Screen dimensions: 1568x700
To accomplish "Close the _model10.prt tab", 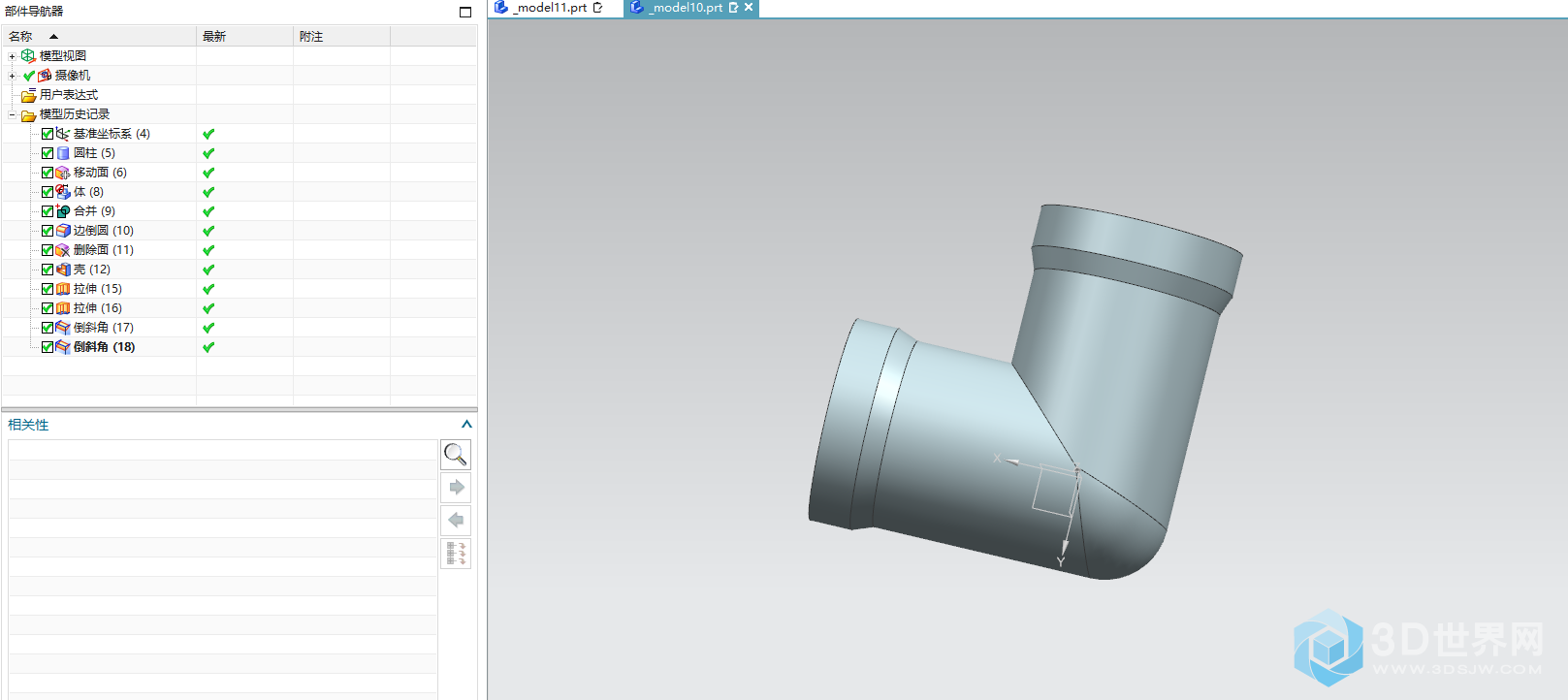I will (749, 7).
